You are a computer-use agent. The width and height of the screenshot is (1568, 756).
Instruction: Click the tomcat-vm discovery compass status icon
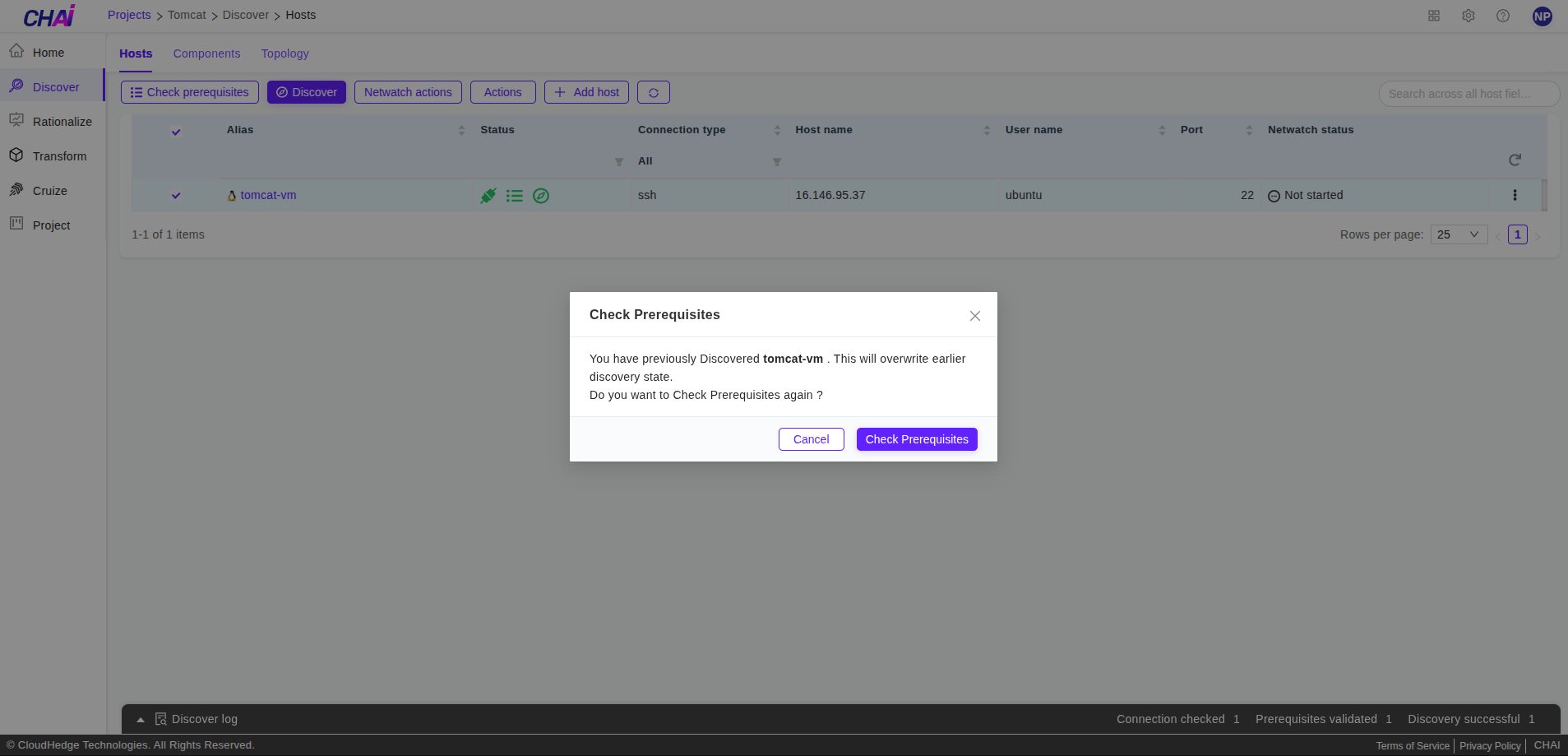541,196
